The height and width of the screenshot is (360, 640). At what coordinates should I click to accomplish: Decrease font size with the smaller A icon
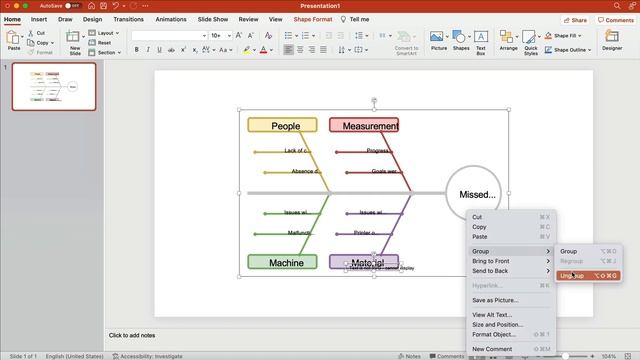(251, 36)
